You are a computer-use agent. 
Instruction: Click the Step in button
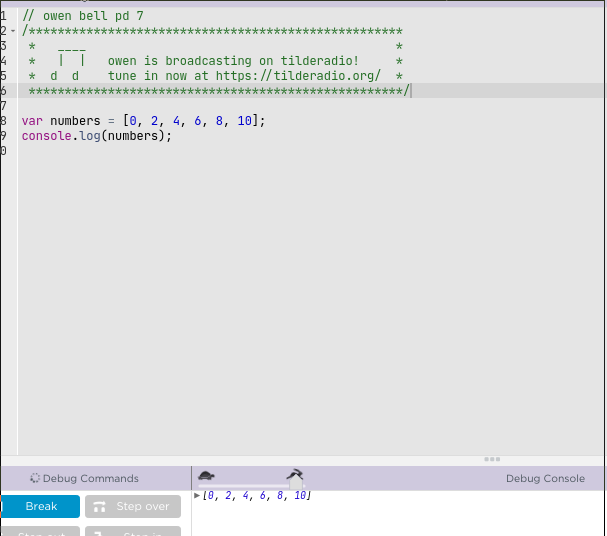tap(133, 532)
